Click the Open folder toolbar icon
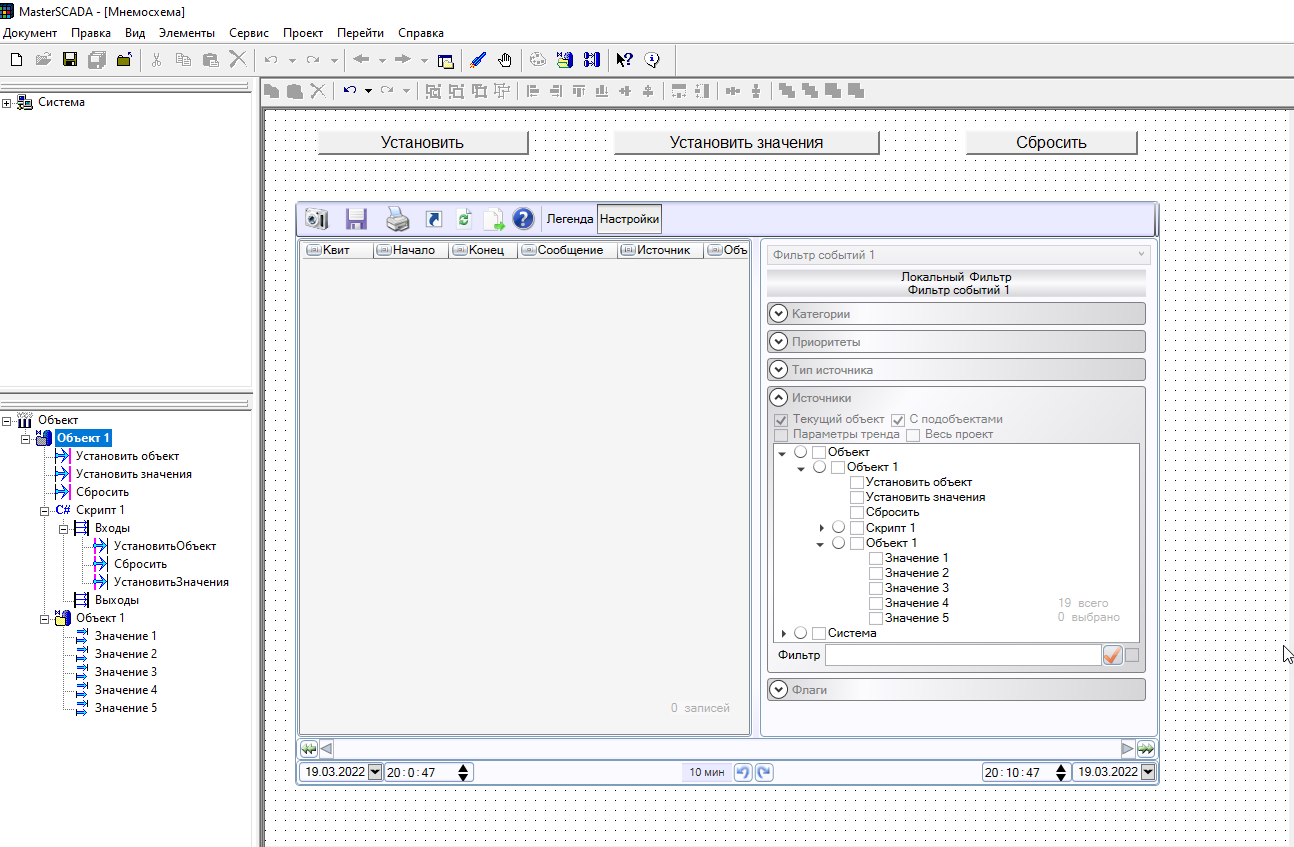The image size is (1294, 847). [x=43, y=60]
